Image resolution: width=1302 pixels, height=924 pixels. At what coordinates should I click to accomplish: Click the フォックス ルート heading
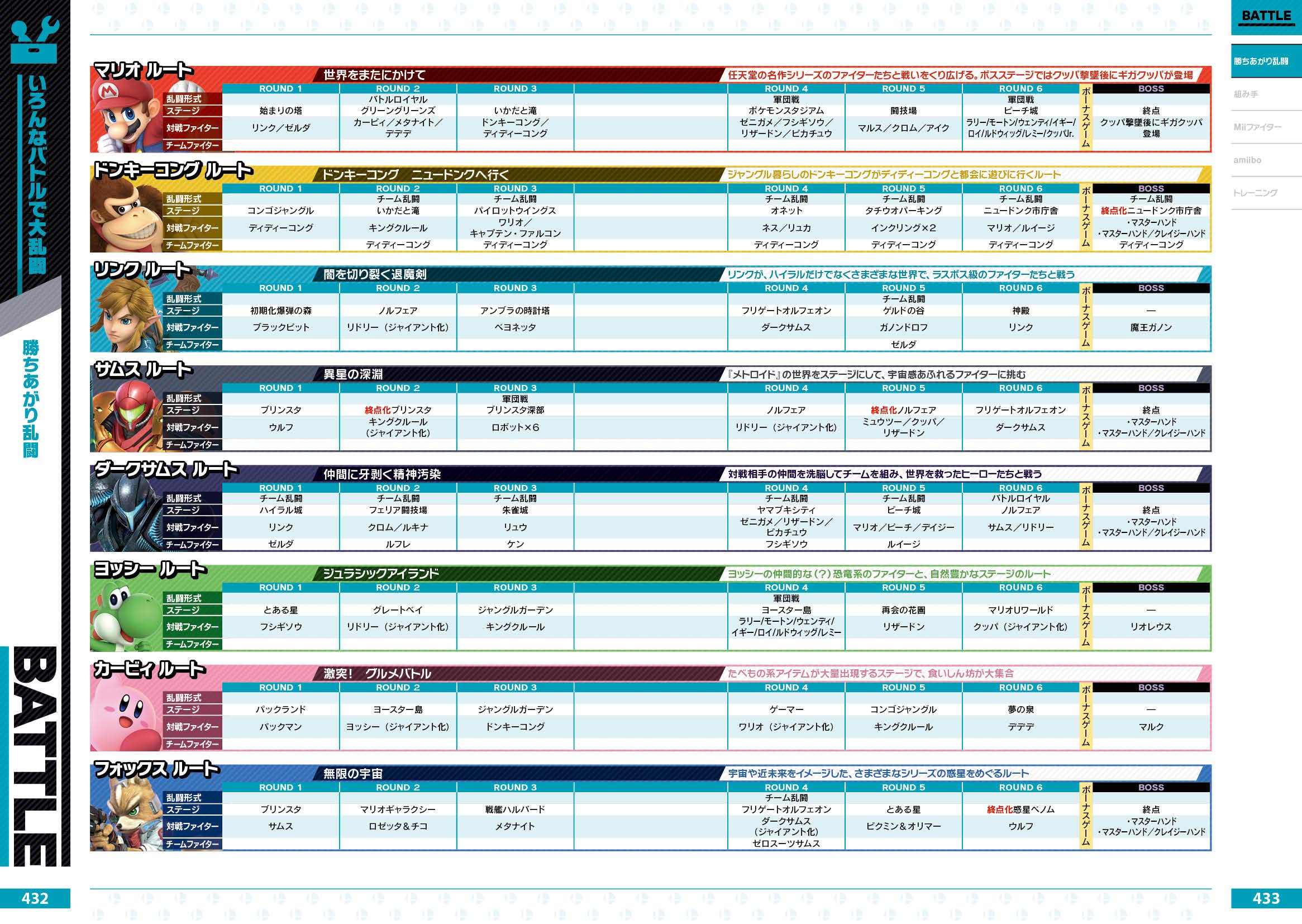coord(156,769)
